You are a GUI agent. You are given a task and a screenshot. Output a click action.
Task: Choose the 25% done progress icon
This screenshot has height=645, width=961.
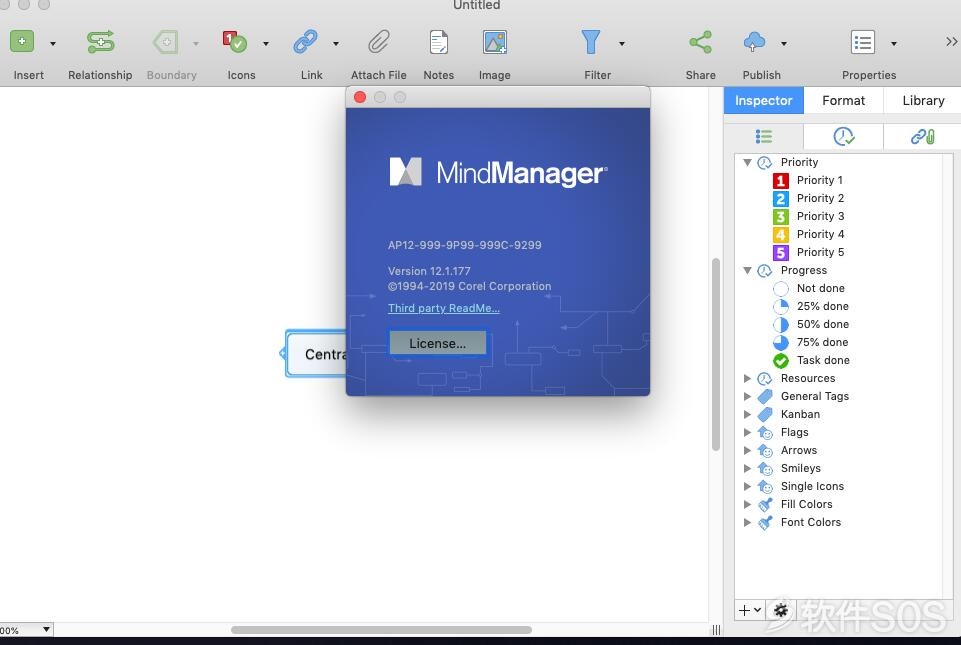point(781,307)
